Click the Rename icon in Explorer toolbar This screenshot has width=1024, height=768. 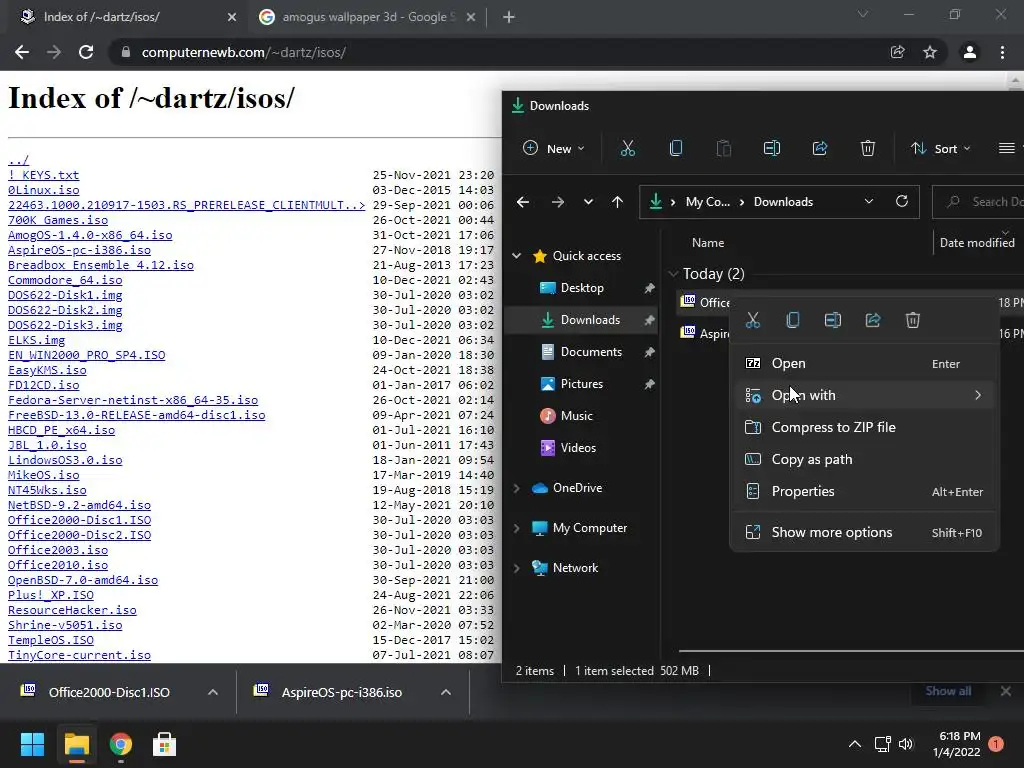[x=772, y=149]
